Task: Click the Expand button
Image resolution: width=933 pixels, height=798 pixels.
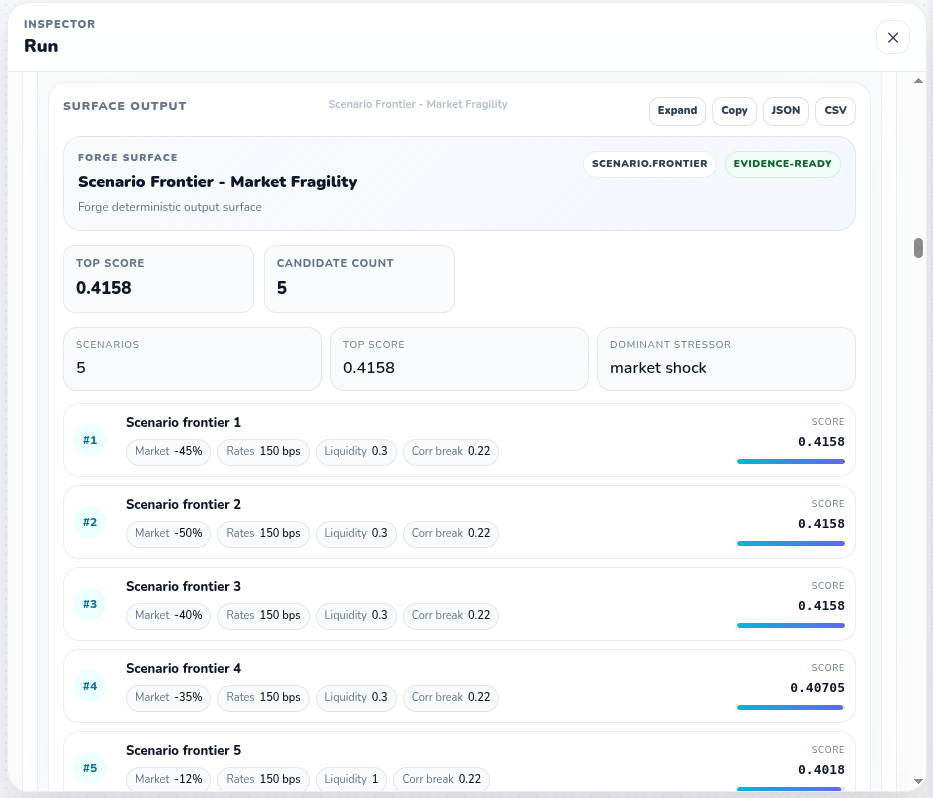Action: [677, 111]
